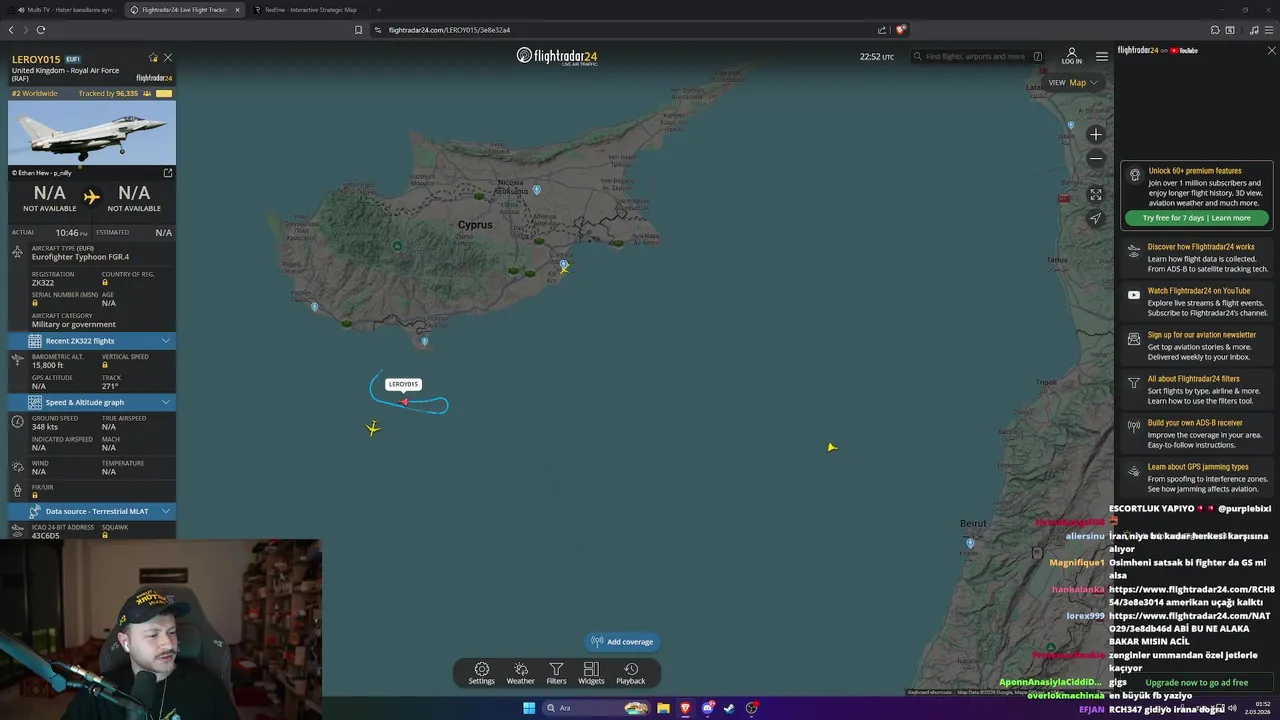Viewport: 1280px width, 720px height.
Task: Open map Settings gear
Action: click(482, 673)
